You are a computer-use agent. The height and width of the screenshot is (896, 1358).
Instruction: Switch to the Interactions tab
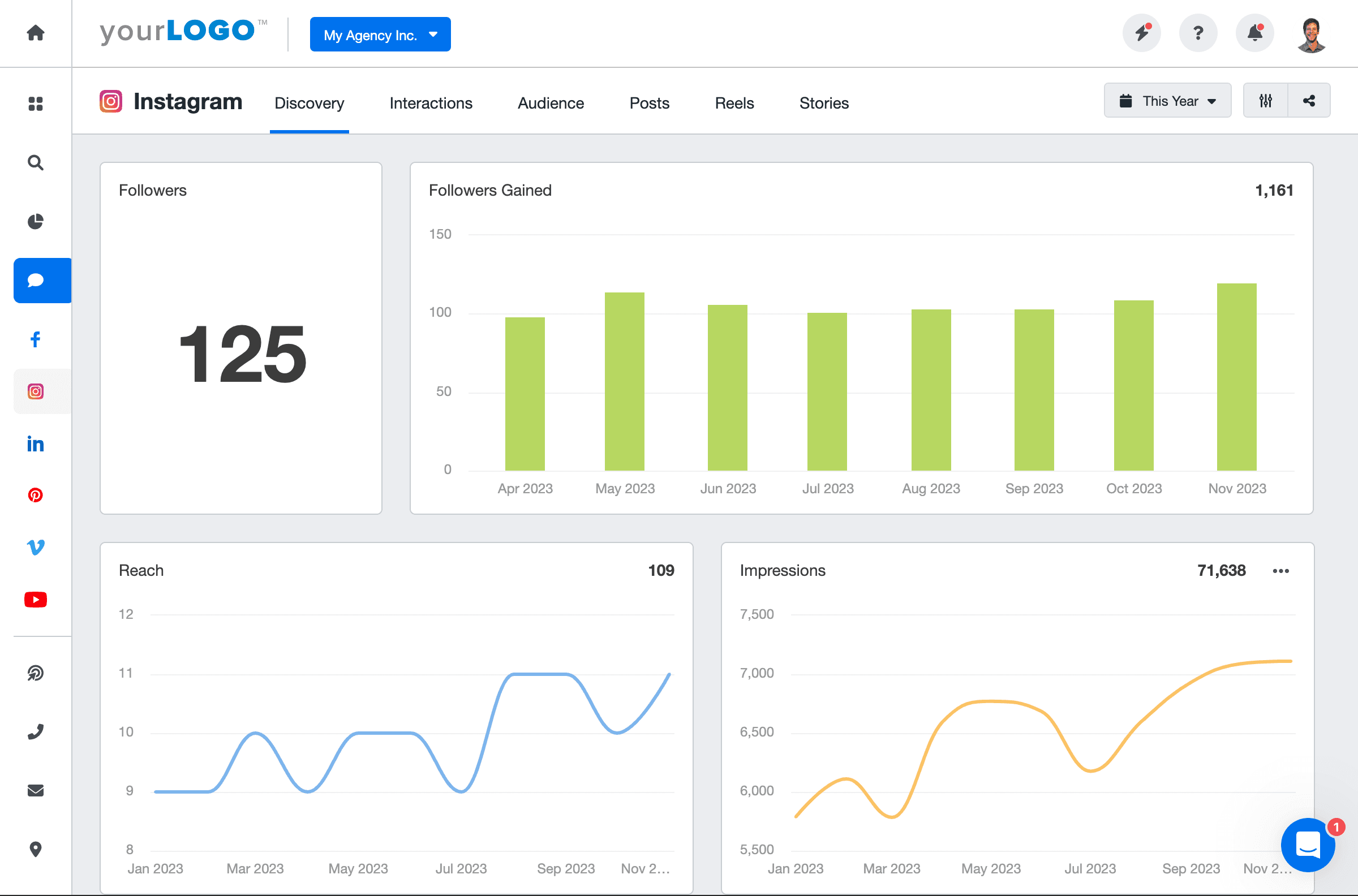431,103
